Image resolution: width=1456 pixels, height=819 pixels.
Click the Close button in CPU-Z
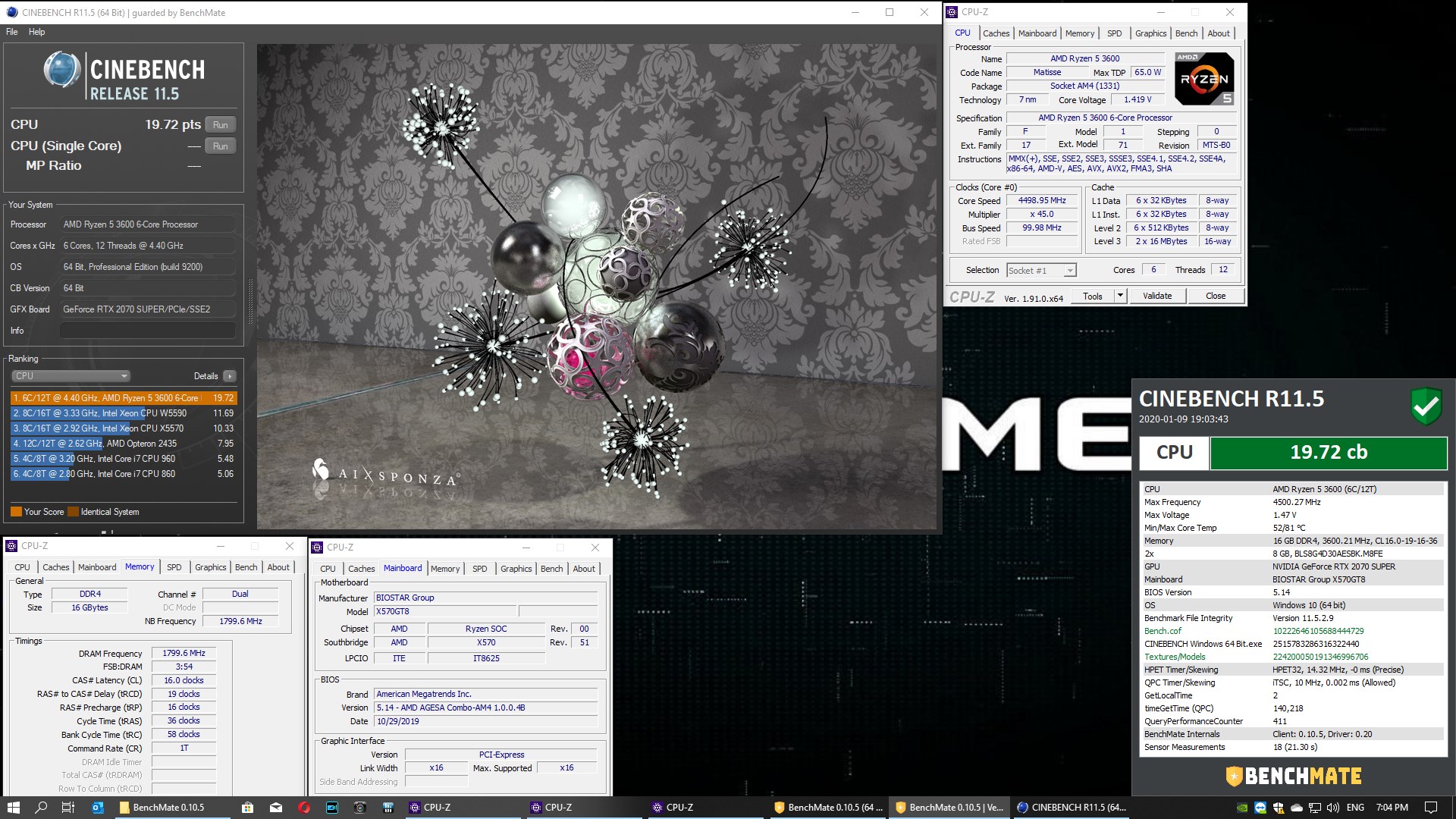tap(1216, 297)
